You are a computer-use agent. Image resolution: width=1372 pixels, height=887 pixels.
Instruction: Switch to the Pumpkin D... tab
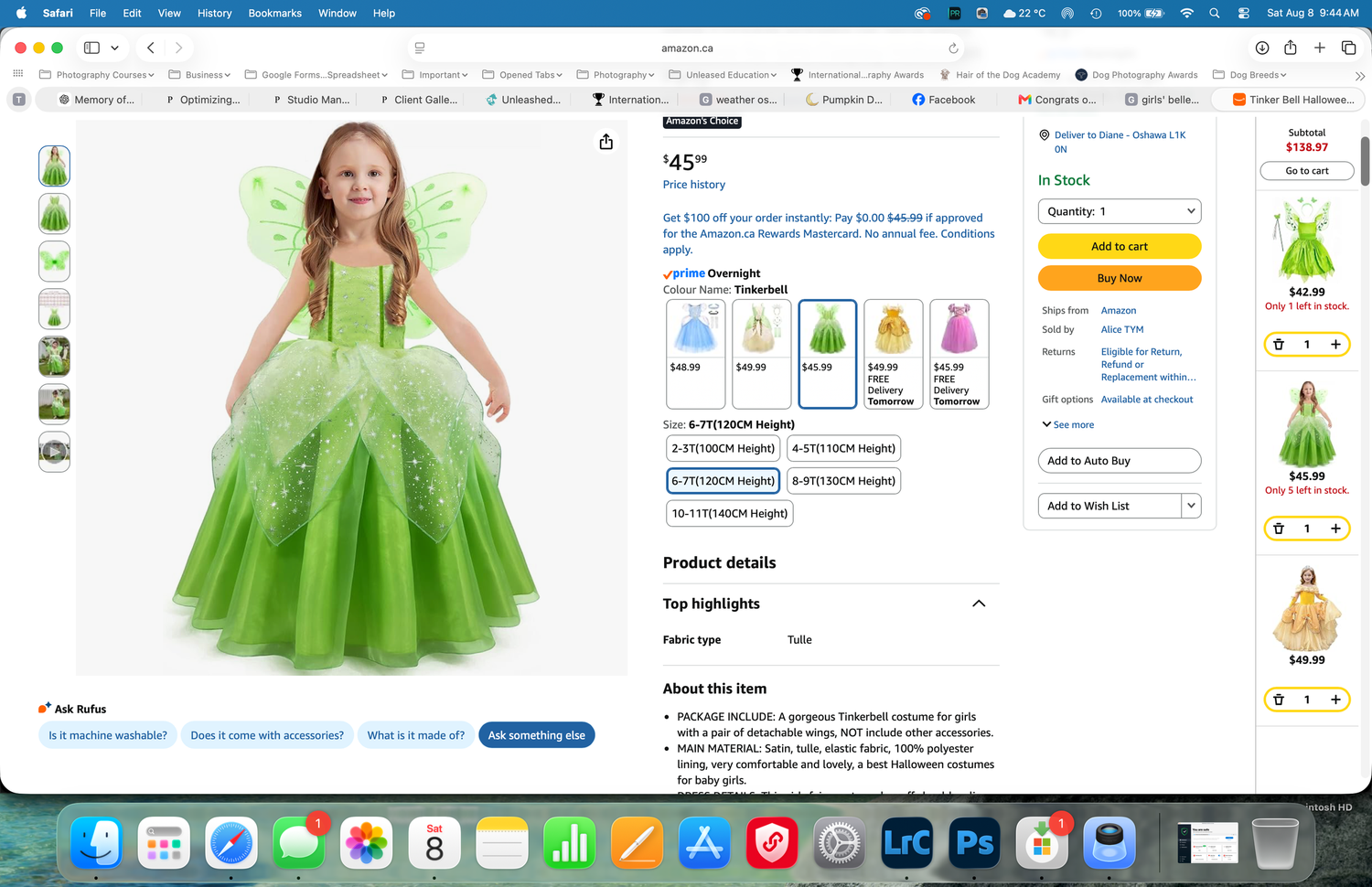pos(844,100)
